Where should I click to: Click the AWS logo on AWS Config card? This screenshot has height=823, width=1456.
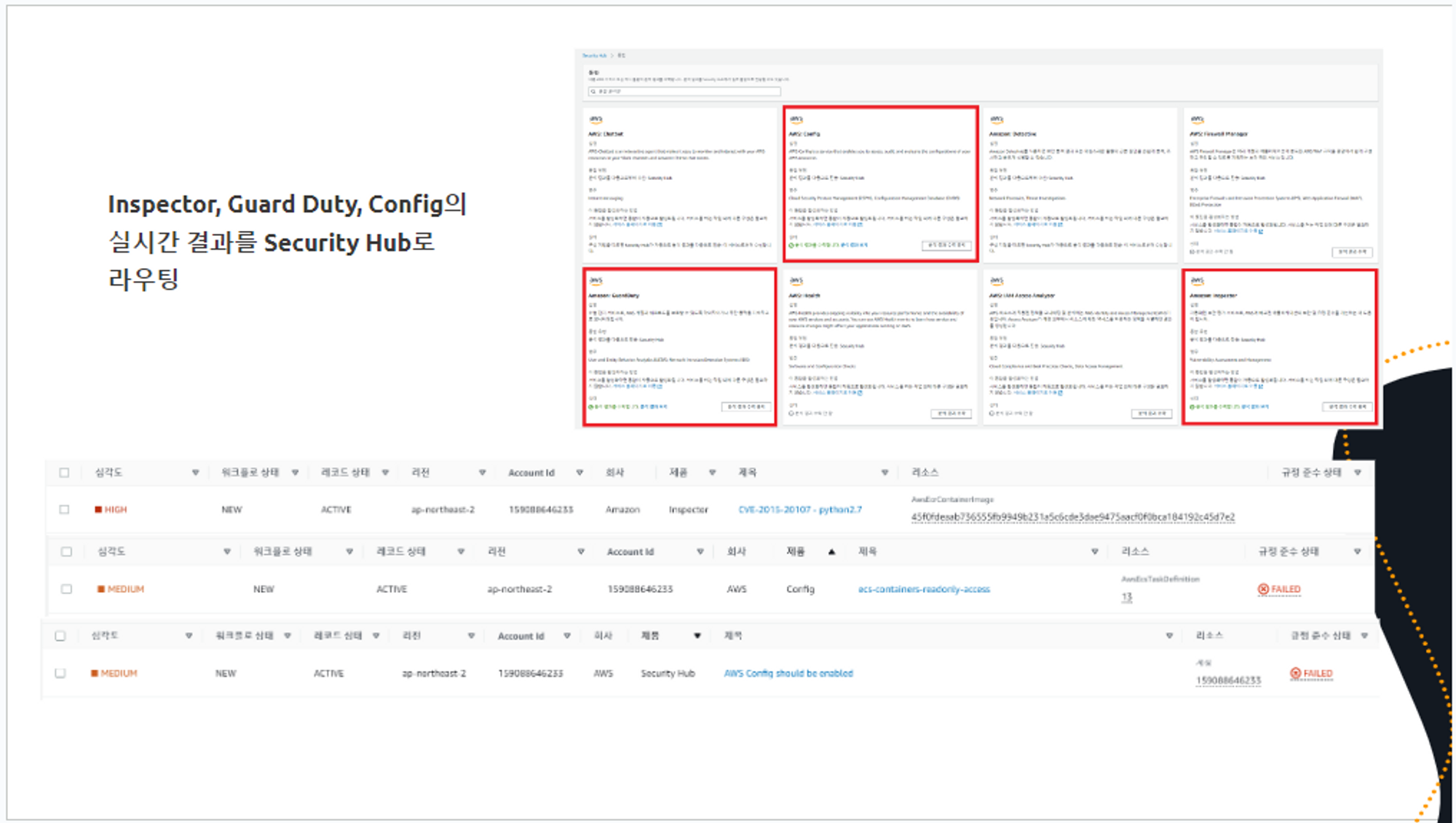point(796,119)
